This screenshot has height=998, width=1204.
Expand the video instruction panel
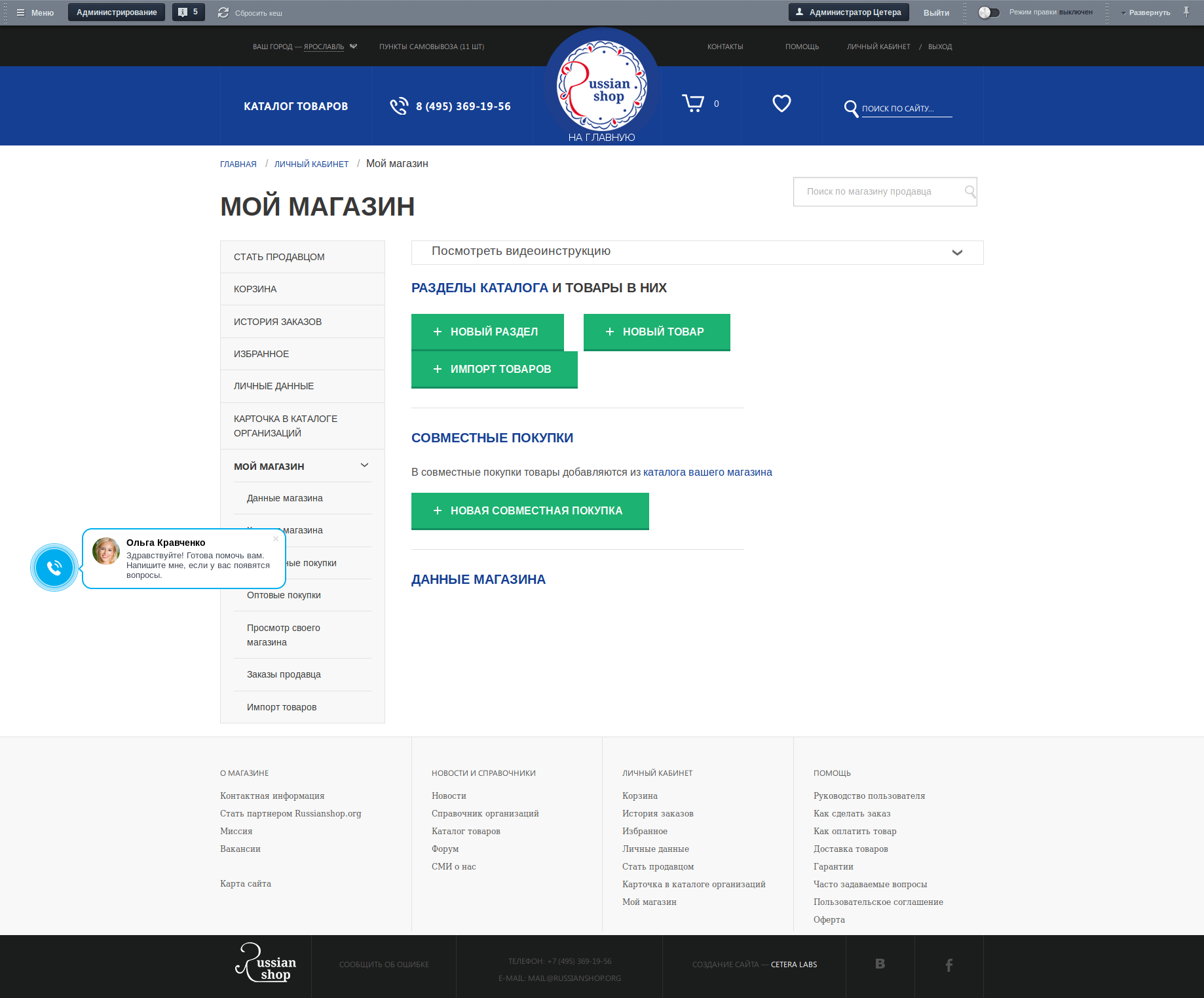pyautogui.click(x=957, y=253)
